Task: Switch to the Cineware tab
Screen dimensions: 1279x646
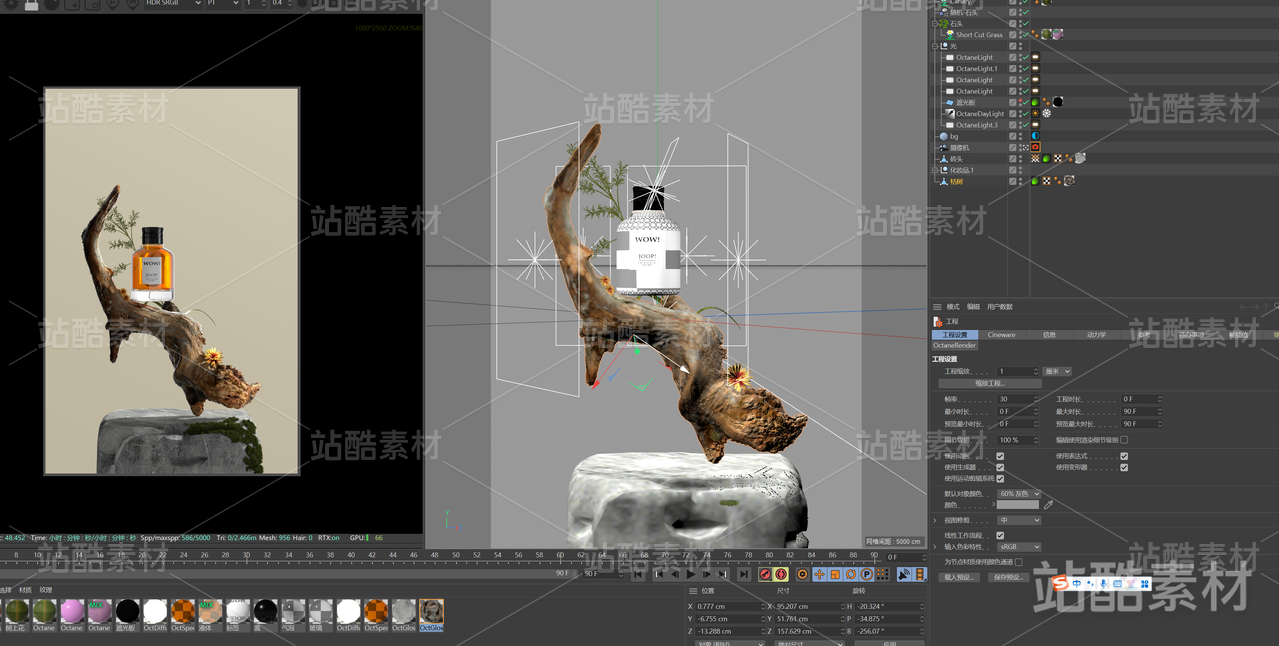Action: [1001, 335]
